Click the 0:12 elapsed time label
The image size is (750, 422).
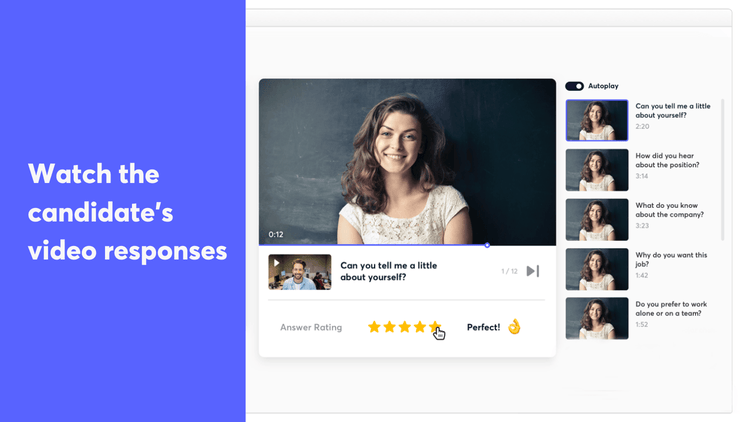pos(276,234)
